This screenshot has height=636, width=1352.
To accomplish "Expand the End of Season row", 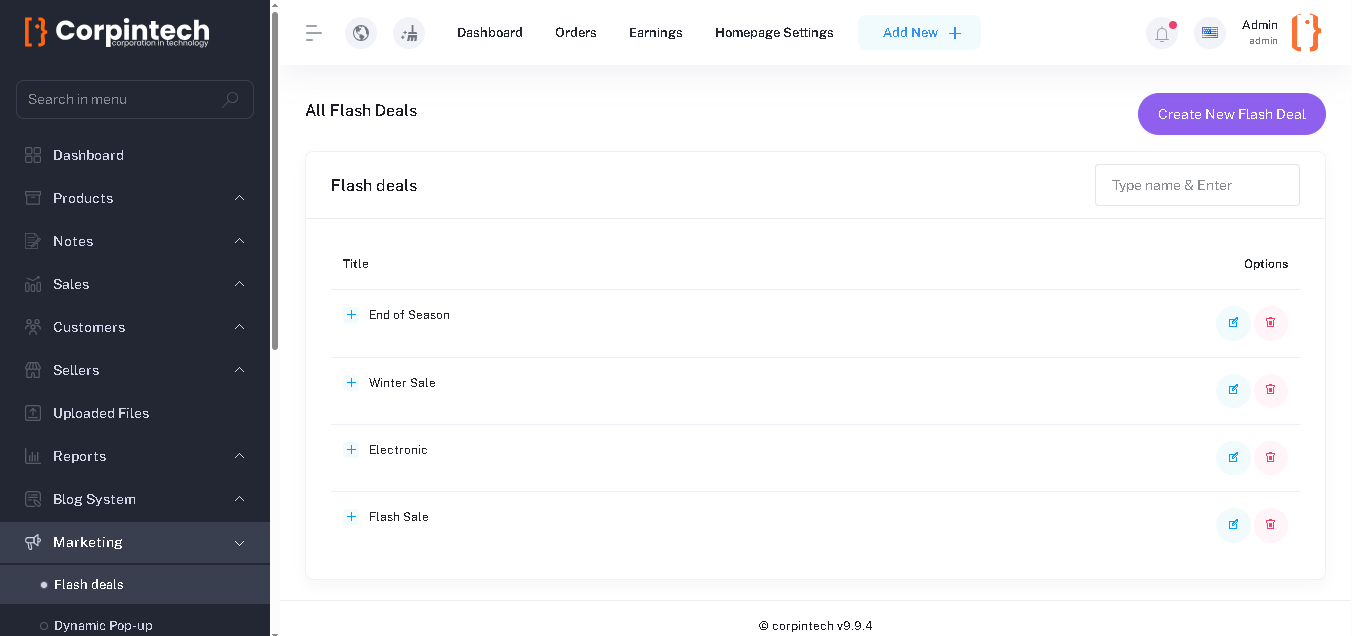I will [351, 315].
